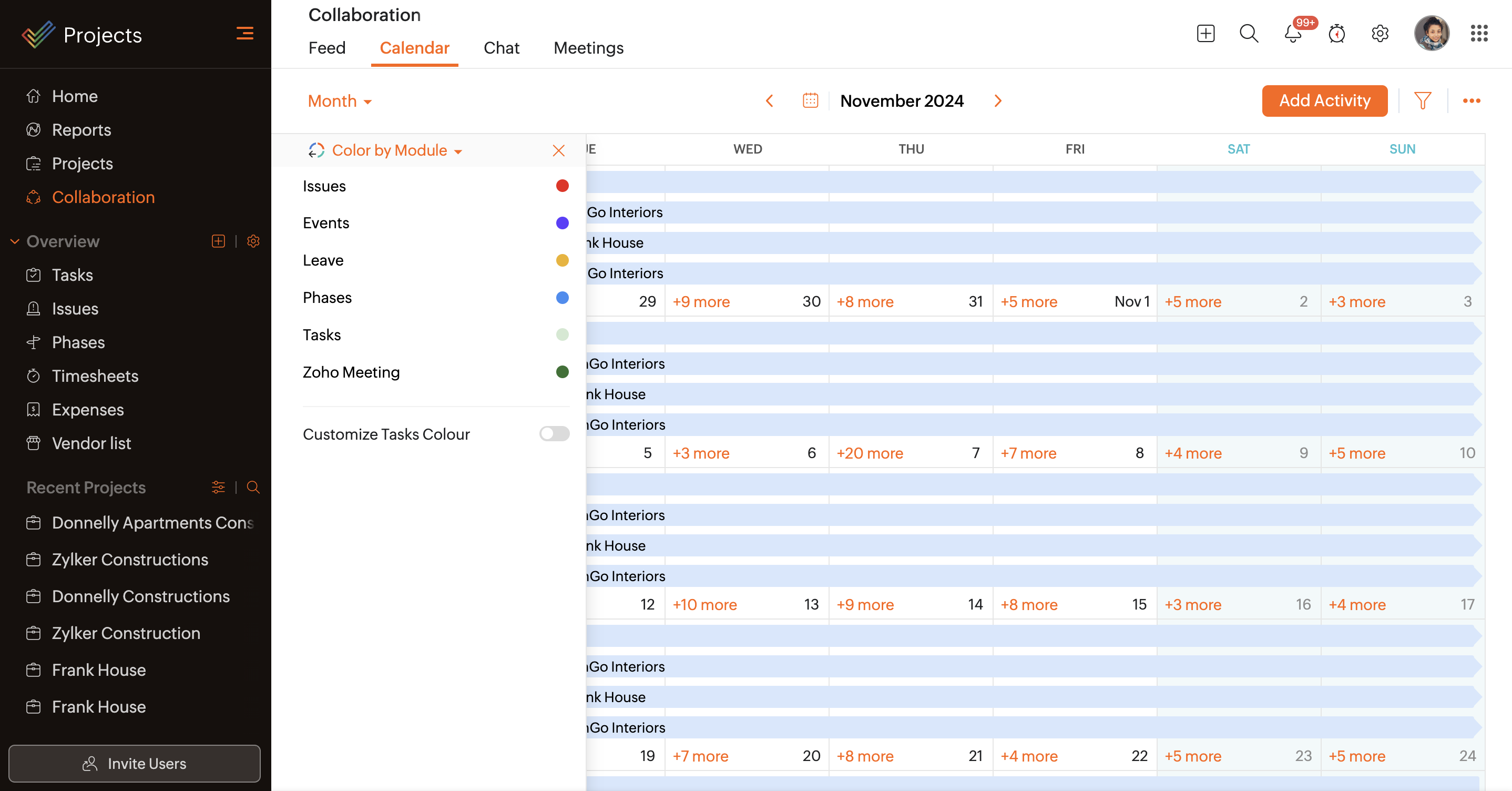This screenshot has width=1512, height=791.
Task: Click the search magnifier in top bar
Action: 1249,34
